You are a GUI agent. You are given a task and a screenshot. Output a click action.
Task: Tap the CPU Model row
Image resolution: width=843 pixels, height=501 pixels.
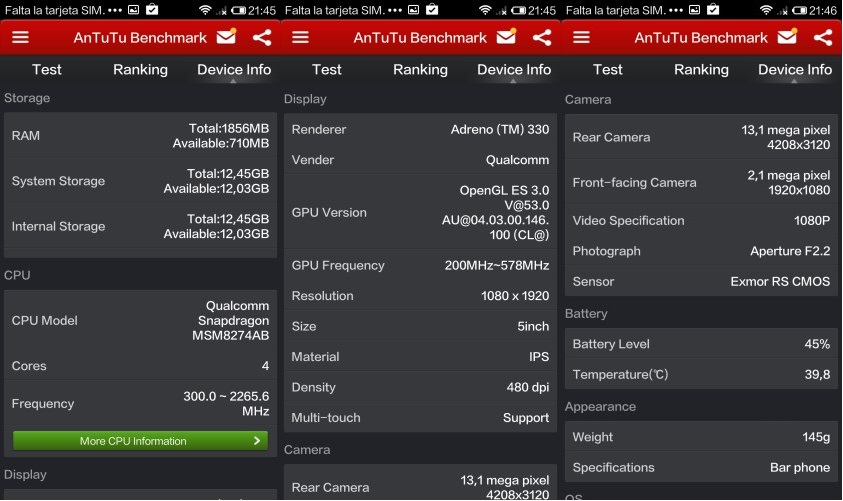tap(140, 320)
